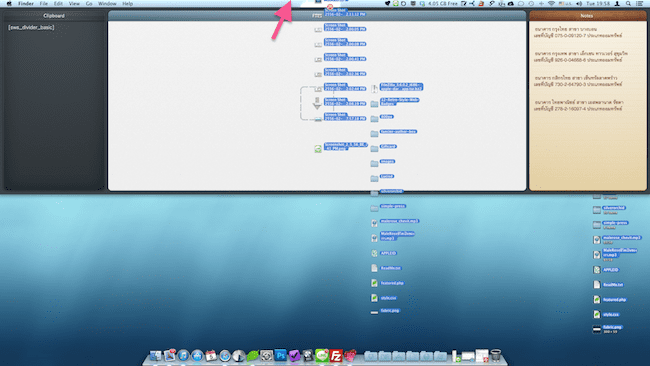Click the first Thai note paragraph in Notes
The width and height of the screenshot is (650, 366).
(x=578, y=32)
